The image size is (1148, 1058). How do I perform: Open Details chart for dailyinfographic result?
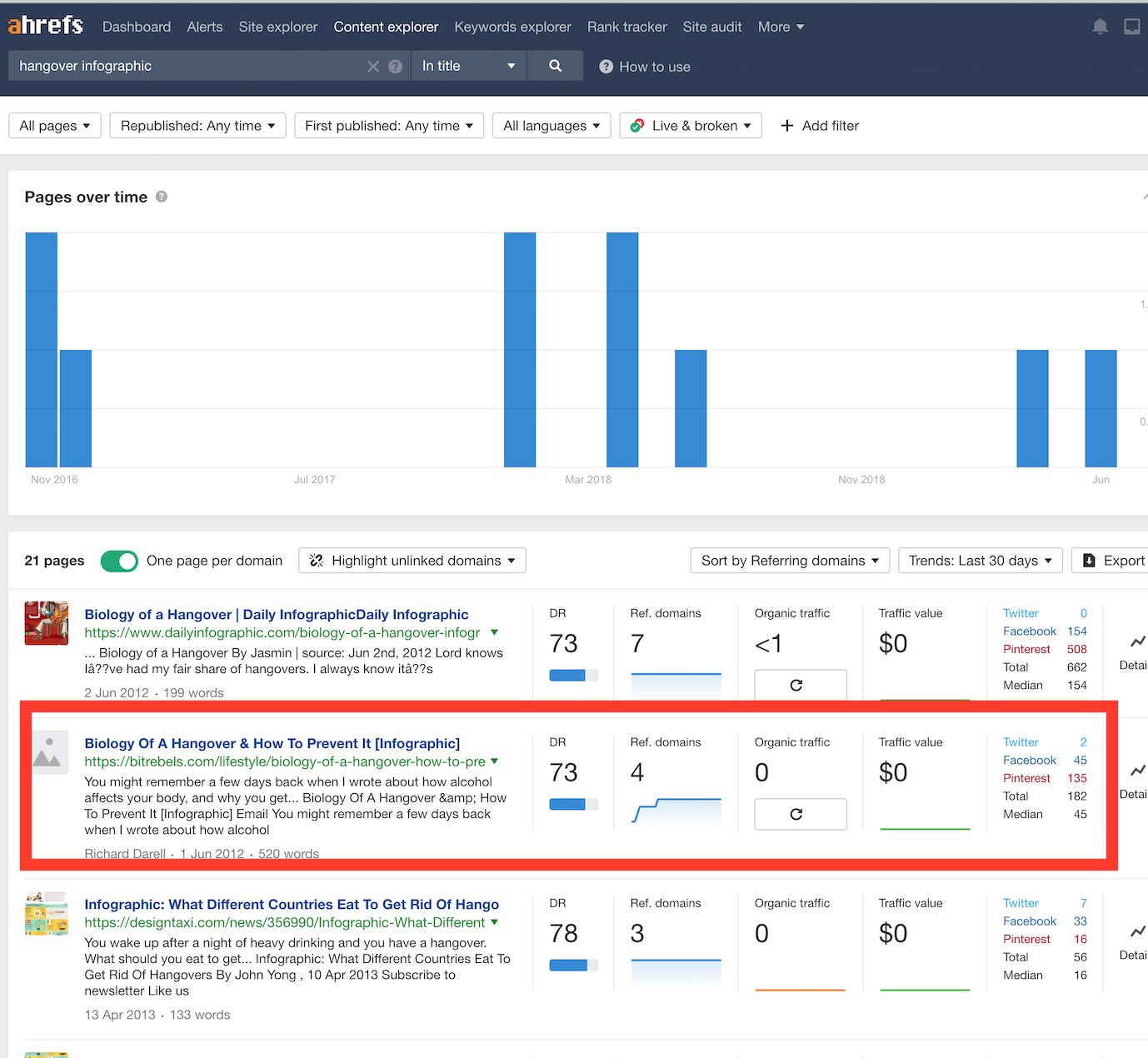(x=1134, y=651)
